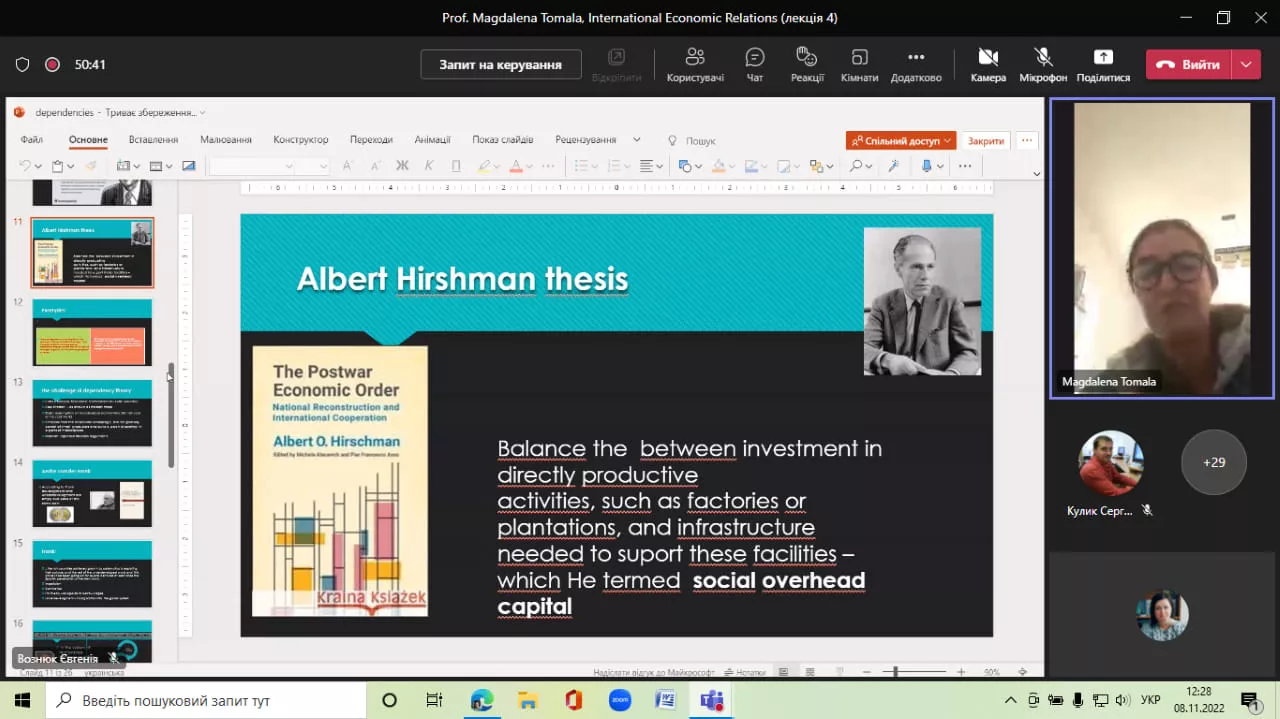Image resolution: width=1280 pixels, height=719 pixels.
Task: Open Додатково more options menu
Action: click(x=916, y=64)
